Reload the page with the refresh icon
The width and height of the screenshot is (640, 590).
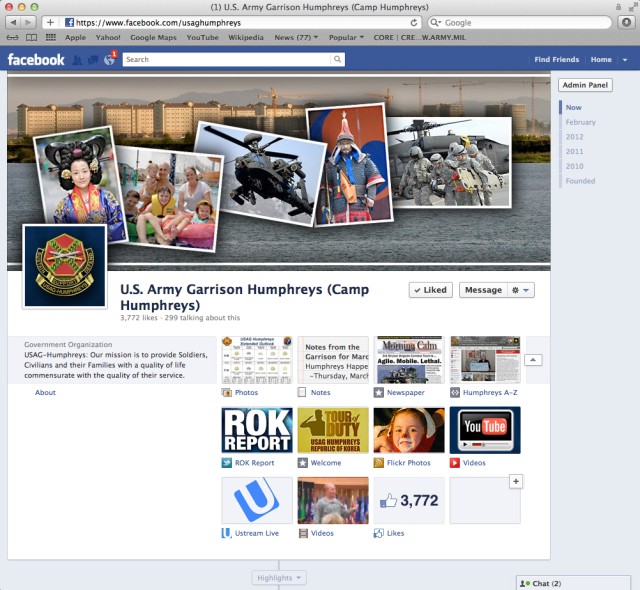coord(413,22)
